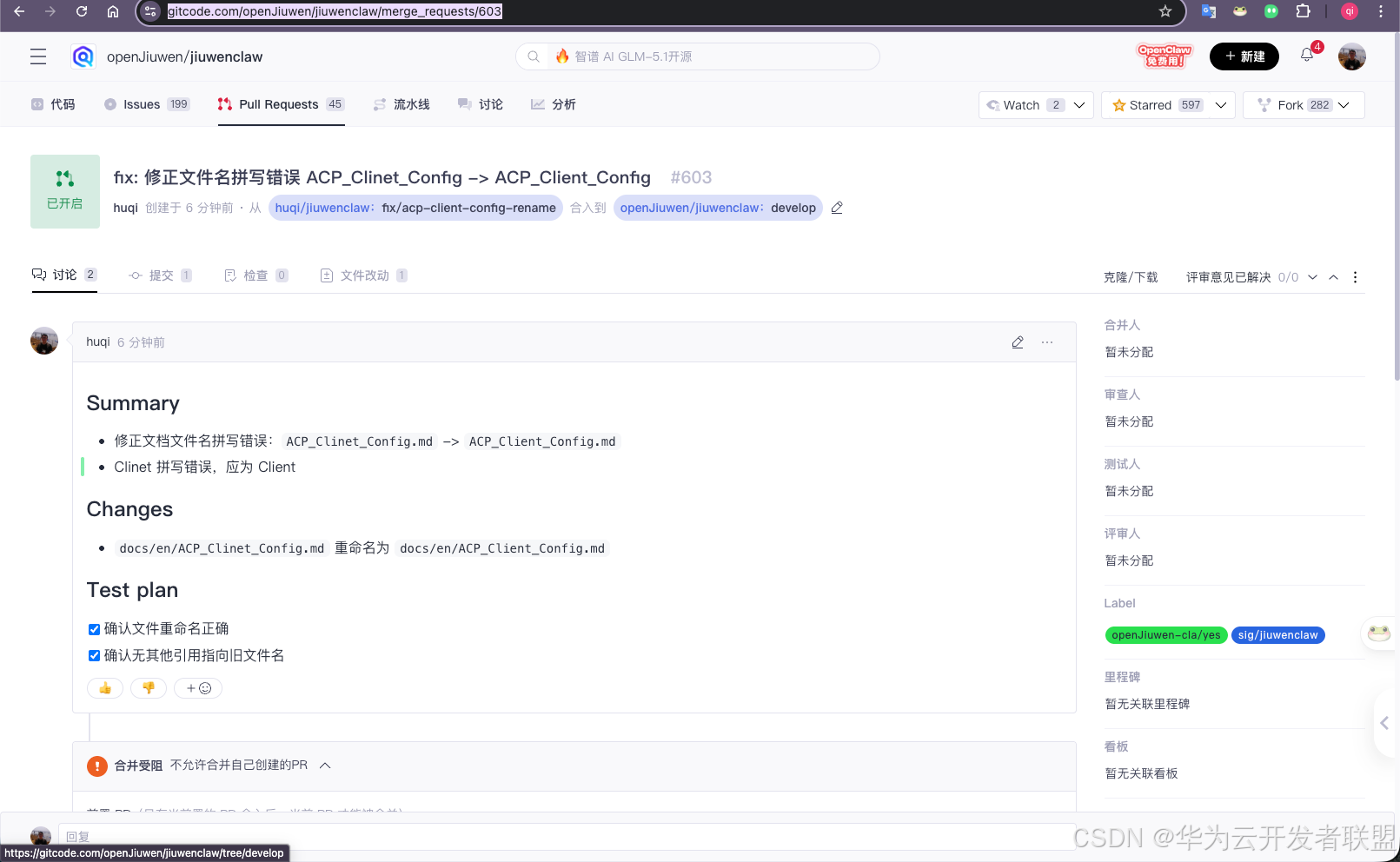Select the Pull Requests tab
Image resolution: width=1400 pixels, height=862 pixels.
[x=281, y=104]
